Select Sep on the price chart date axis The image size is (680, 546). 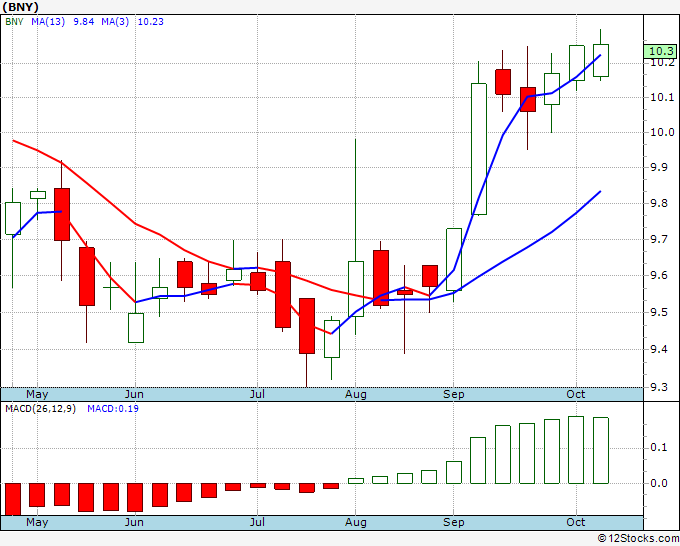pos(454,394)
